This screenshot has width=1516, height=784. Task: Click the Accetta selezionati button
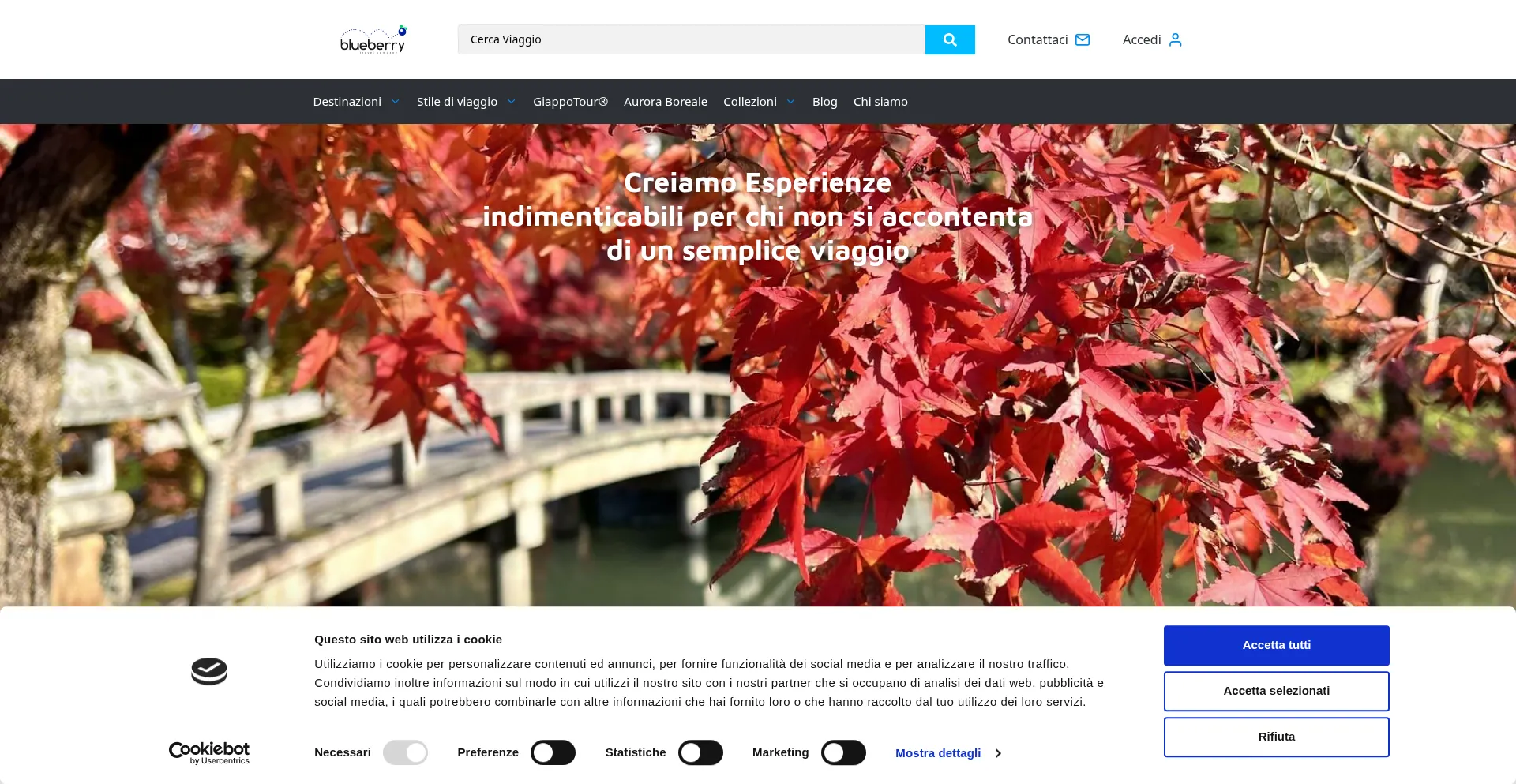1277,691
